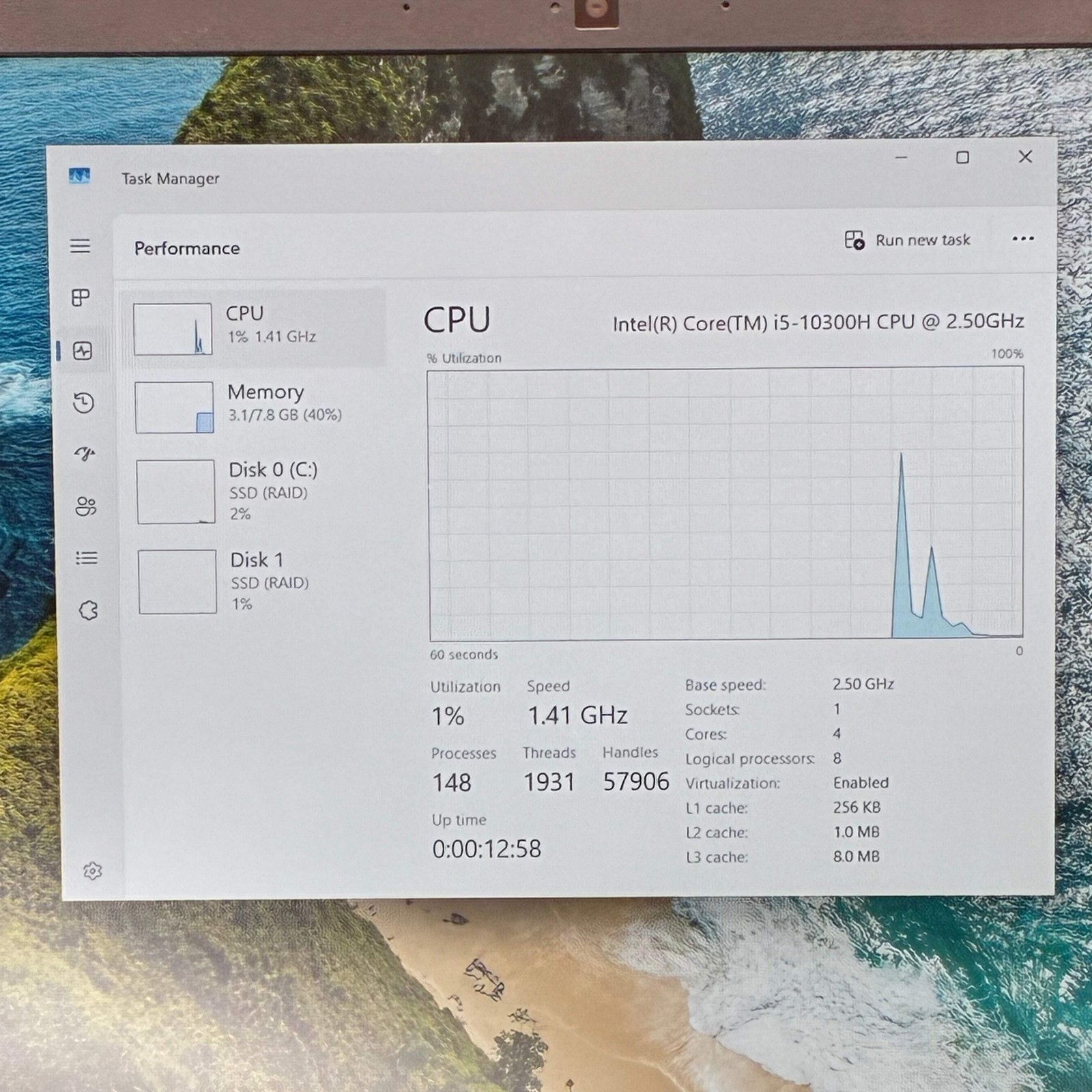Click the Logical processors label
1092x1092 pixels.
(x=750, y=759)
